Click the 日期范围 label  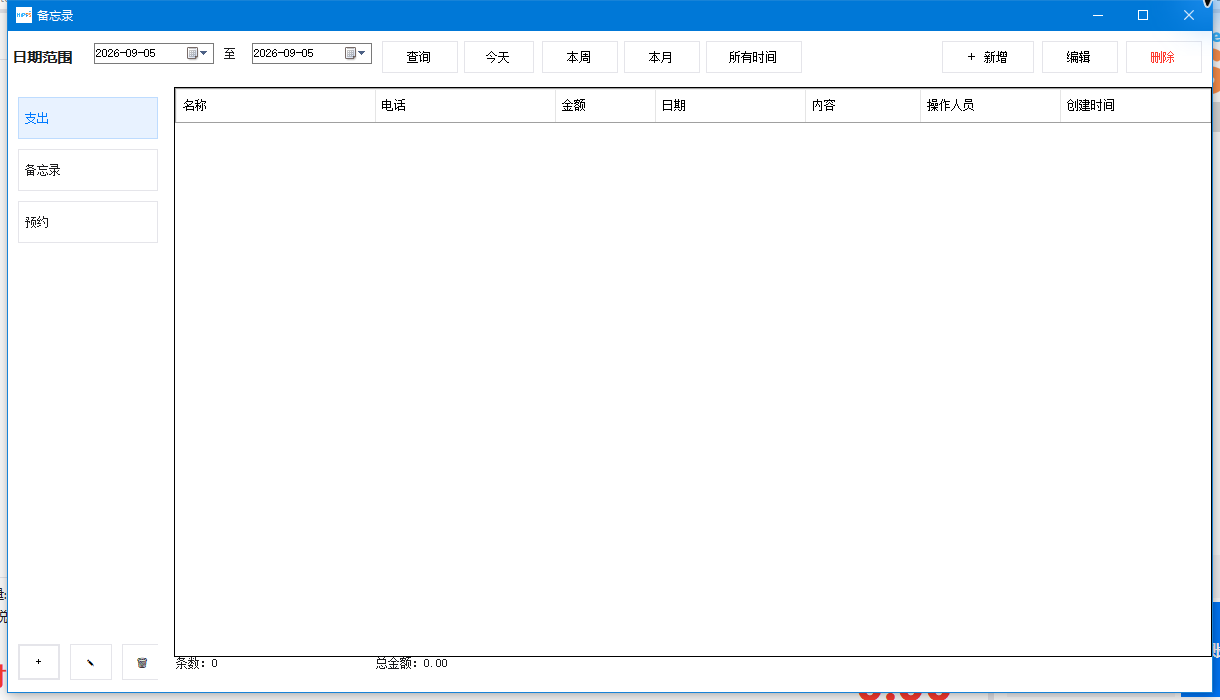coord(43,57)
